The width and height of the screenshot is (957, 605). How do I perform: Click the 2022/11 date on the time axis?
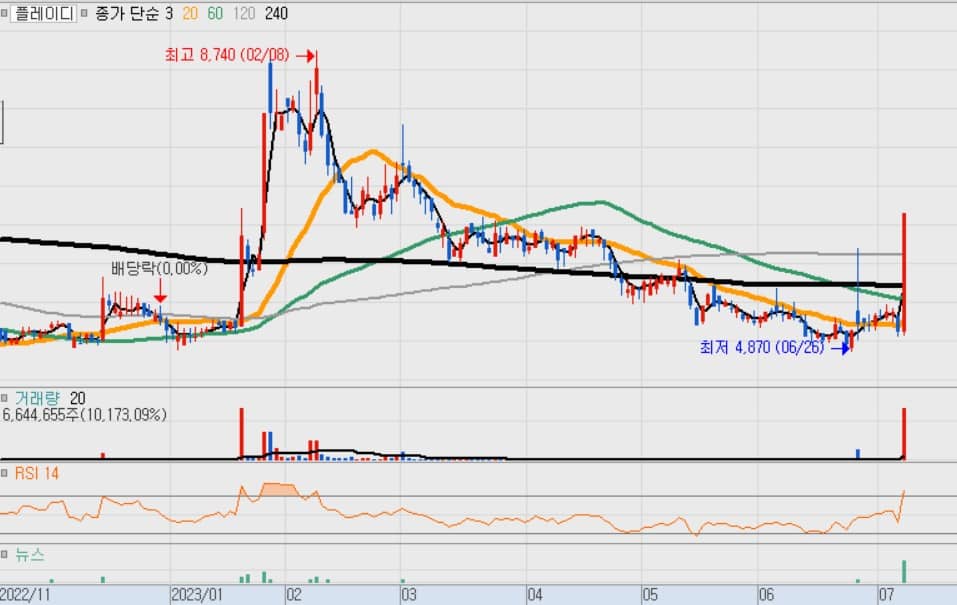(25, 595)
